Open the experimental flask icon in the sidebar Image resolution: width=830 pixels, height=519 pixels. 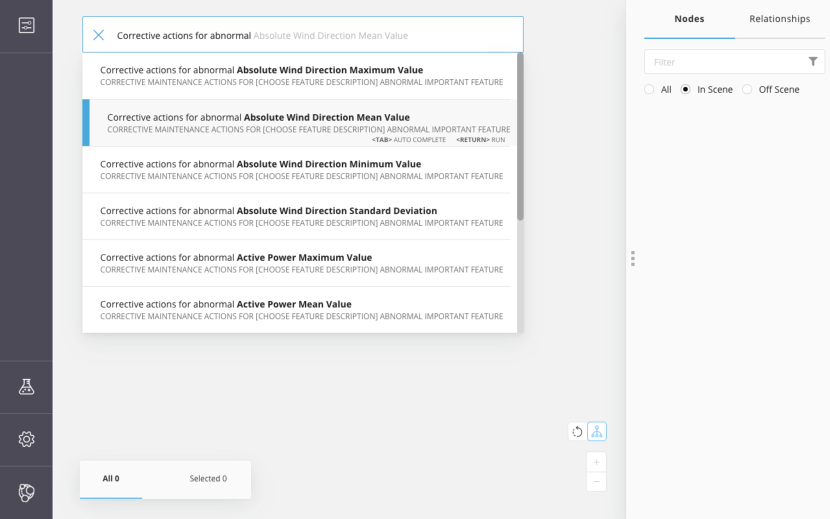click(x=26, y=387)
